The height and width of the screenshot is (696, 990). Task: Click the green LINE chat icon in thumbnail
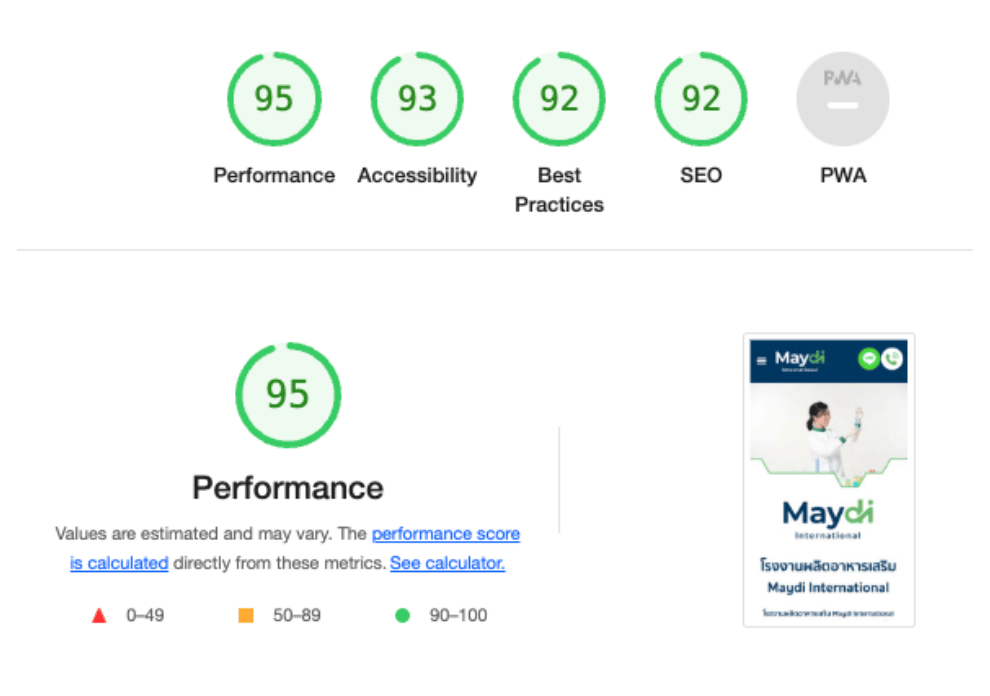(x=869, y=359)
